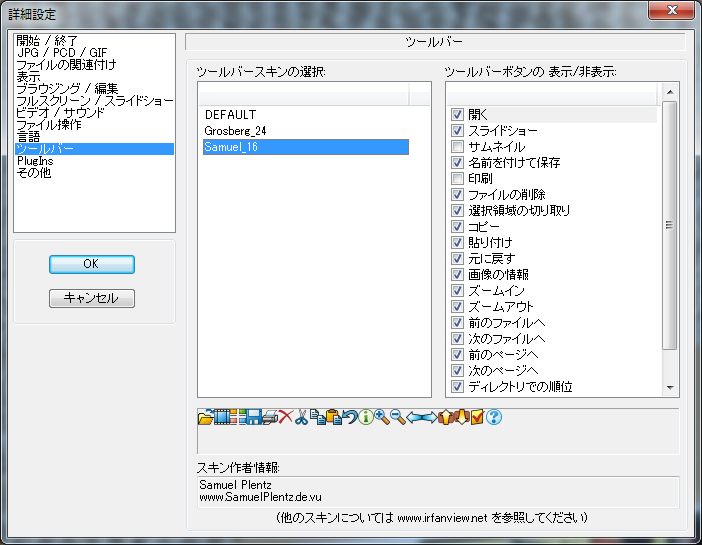Choose the Samuel_16 toolbar skin
The image size is (702, 545).
[x=306, y=147]
